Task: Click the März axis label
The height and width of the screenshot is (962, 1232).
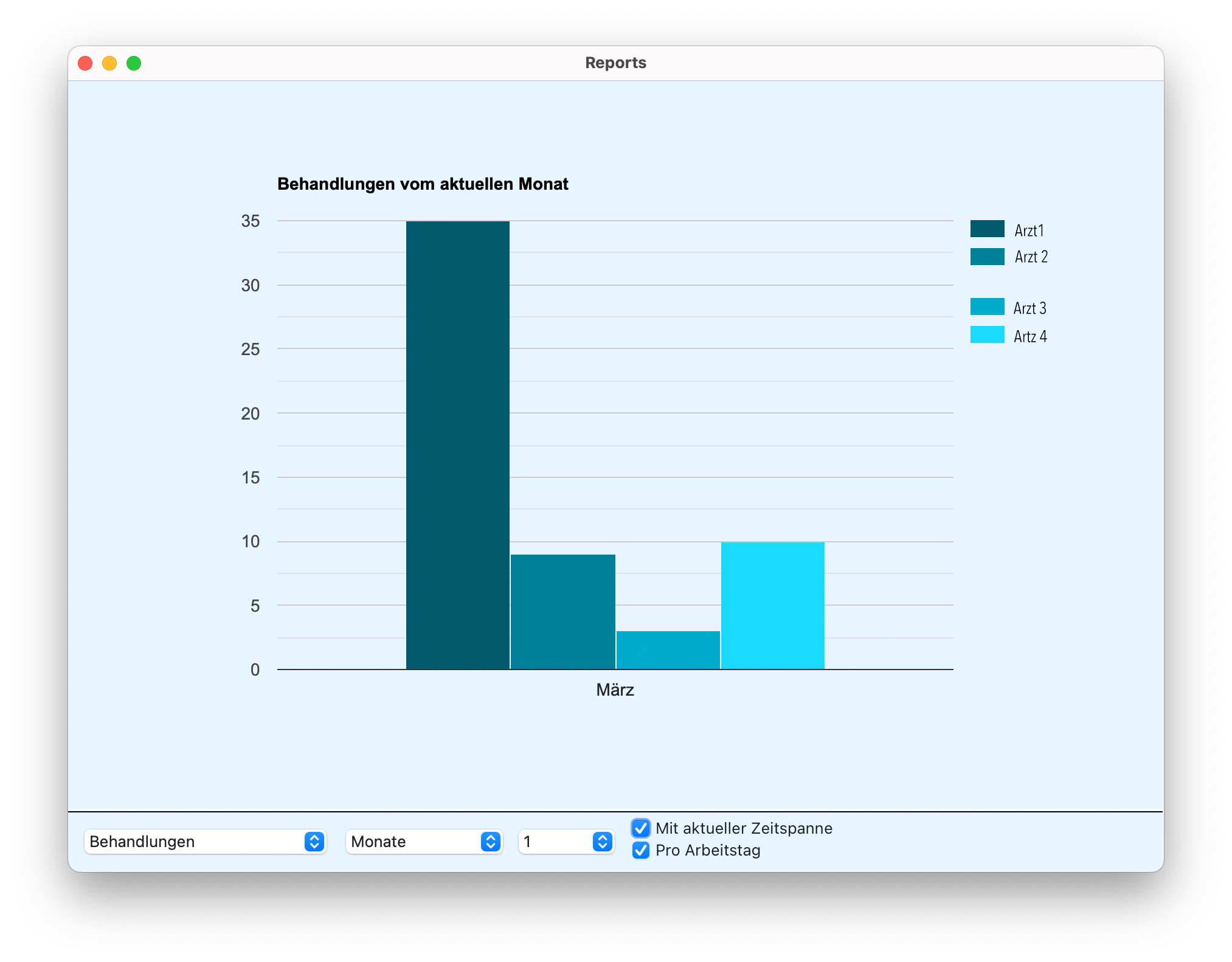Action: click(615, 690)
